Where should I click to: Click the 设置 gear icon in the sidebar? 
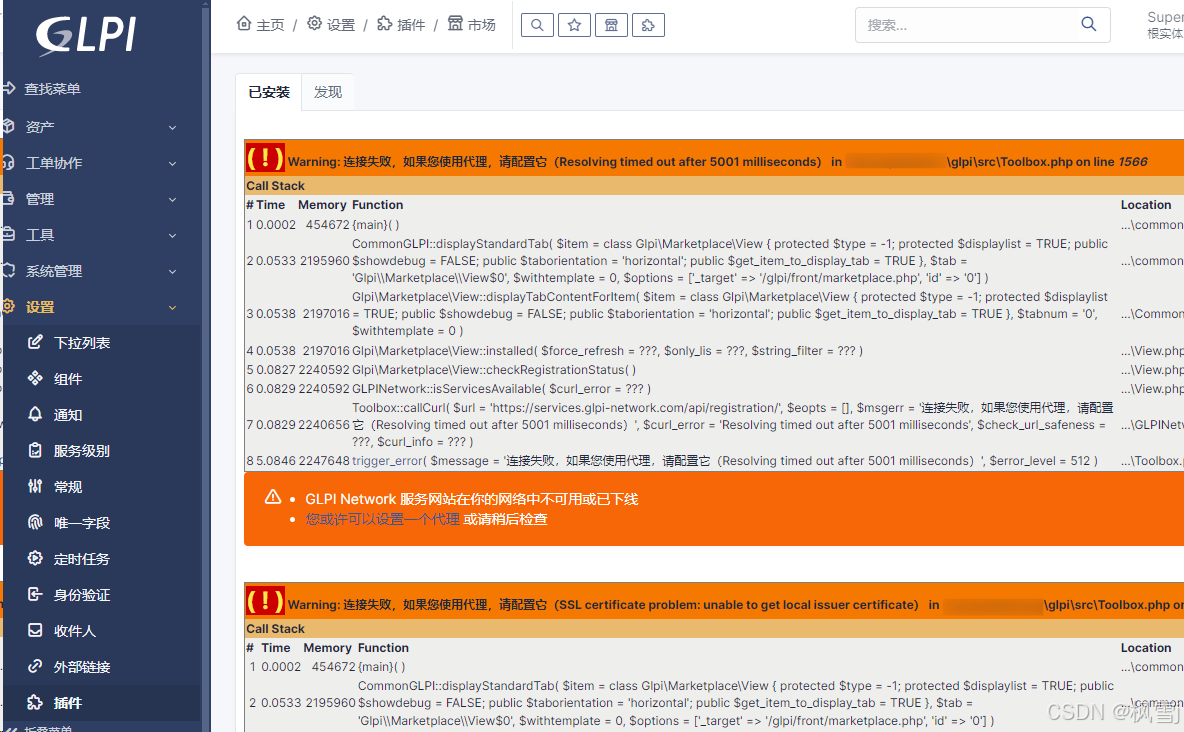pyautogui.click(x=8, y=307)
